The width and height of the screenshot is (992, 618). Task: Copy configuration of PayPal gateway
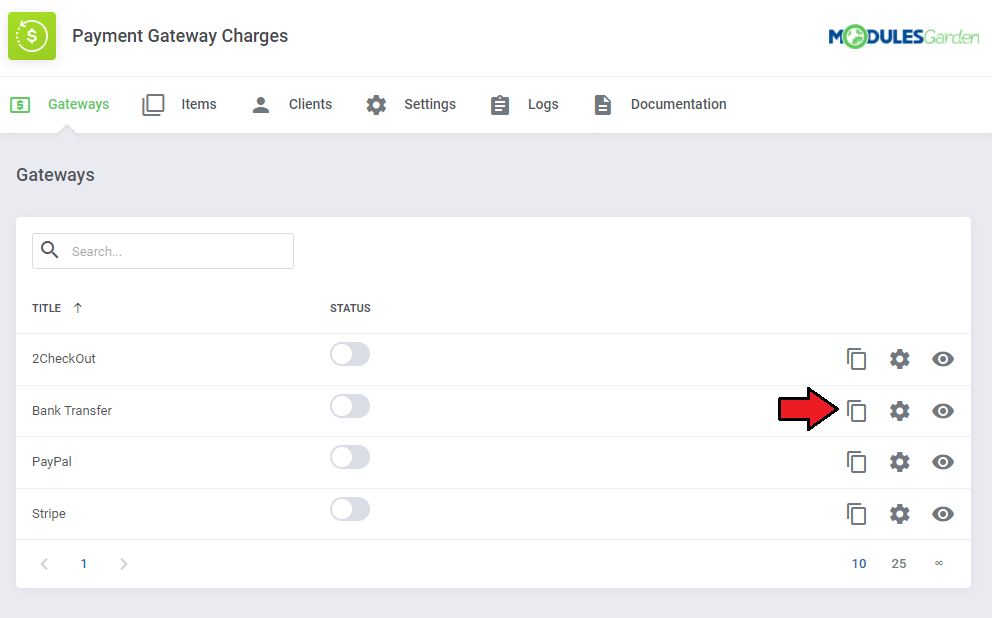(857, 462)
